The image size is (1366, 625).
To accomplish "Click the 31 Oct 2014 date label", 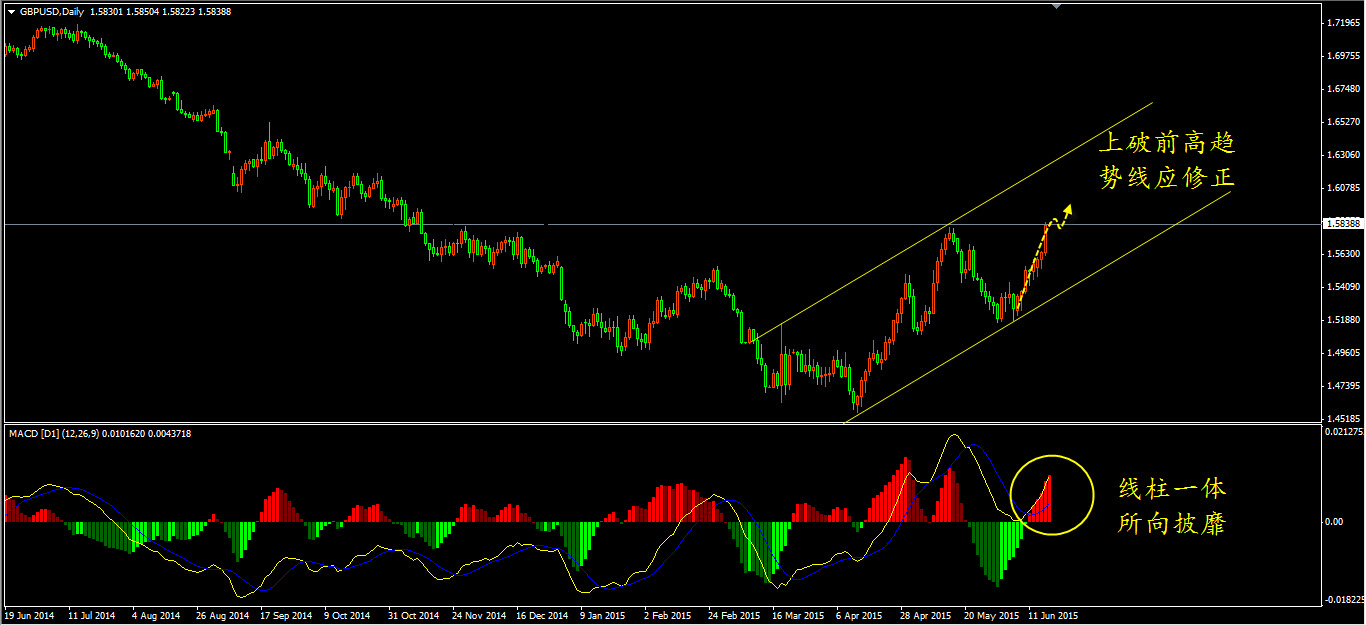I will click(412, 615).
